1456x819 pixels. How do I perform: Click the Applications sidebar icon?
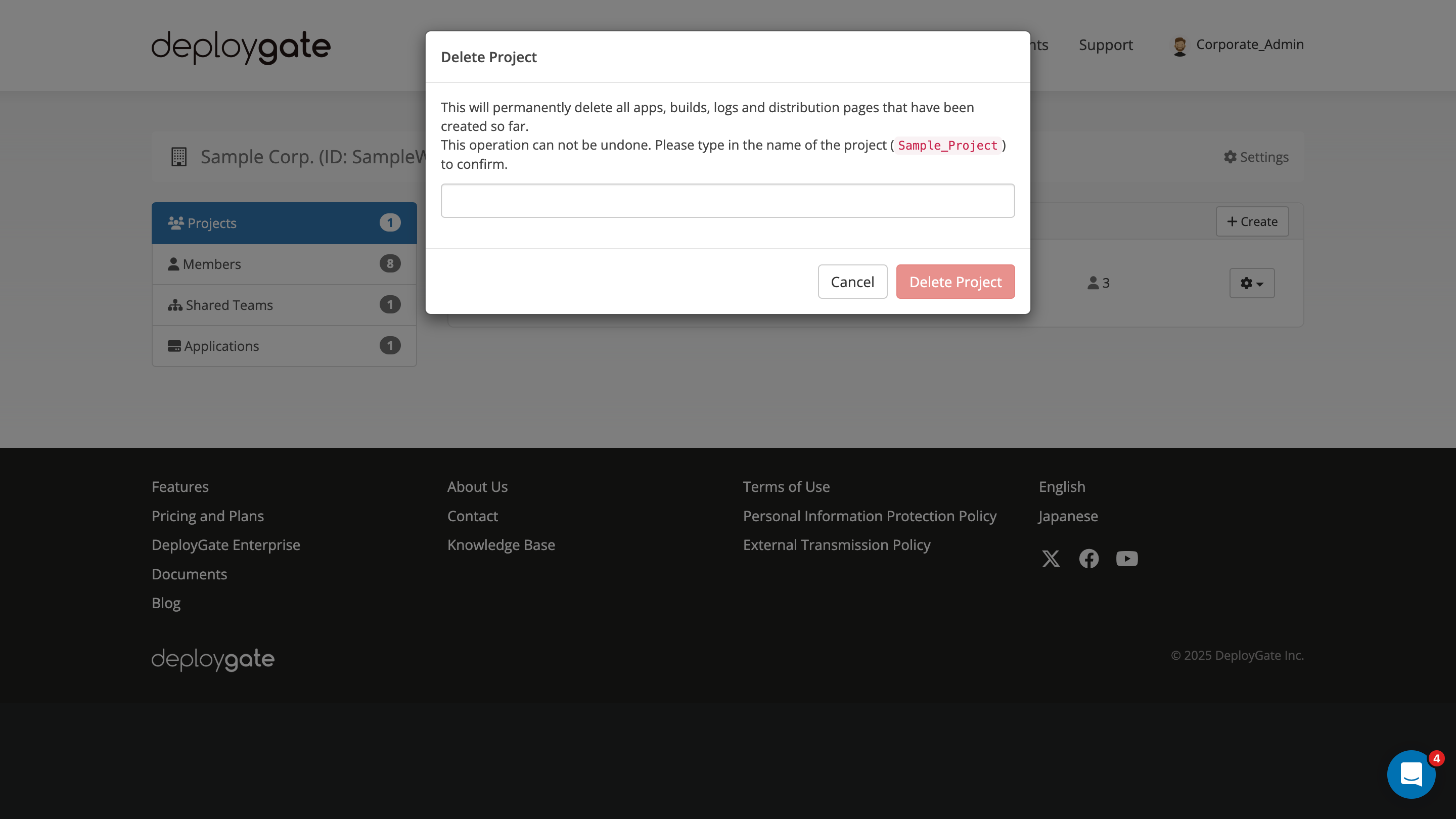click(174, 345)
